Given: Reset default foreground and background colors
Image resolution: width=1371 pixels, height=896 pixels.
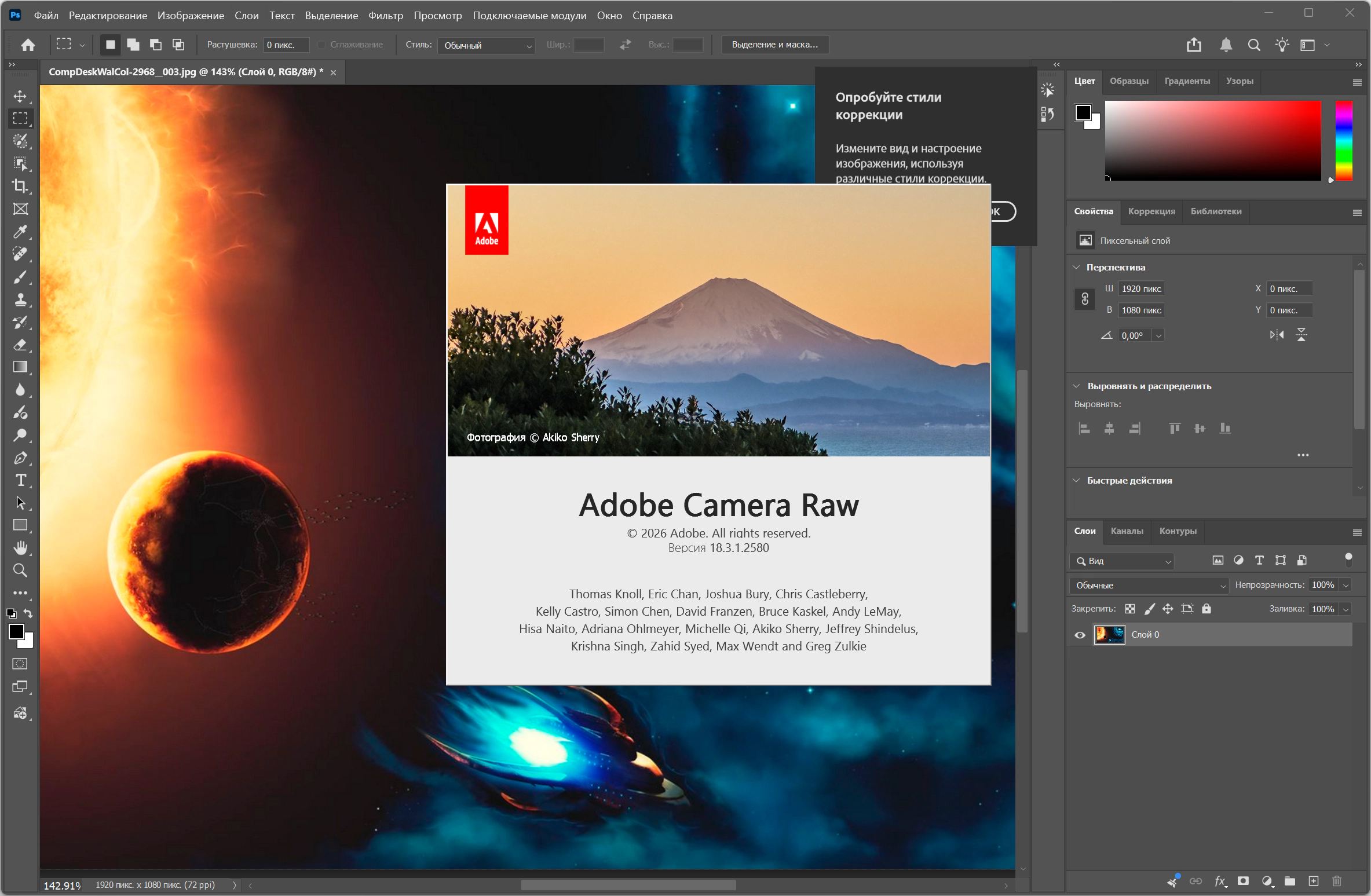Looking at the screenshot, I should tap(11, 613).
